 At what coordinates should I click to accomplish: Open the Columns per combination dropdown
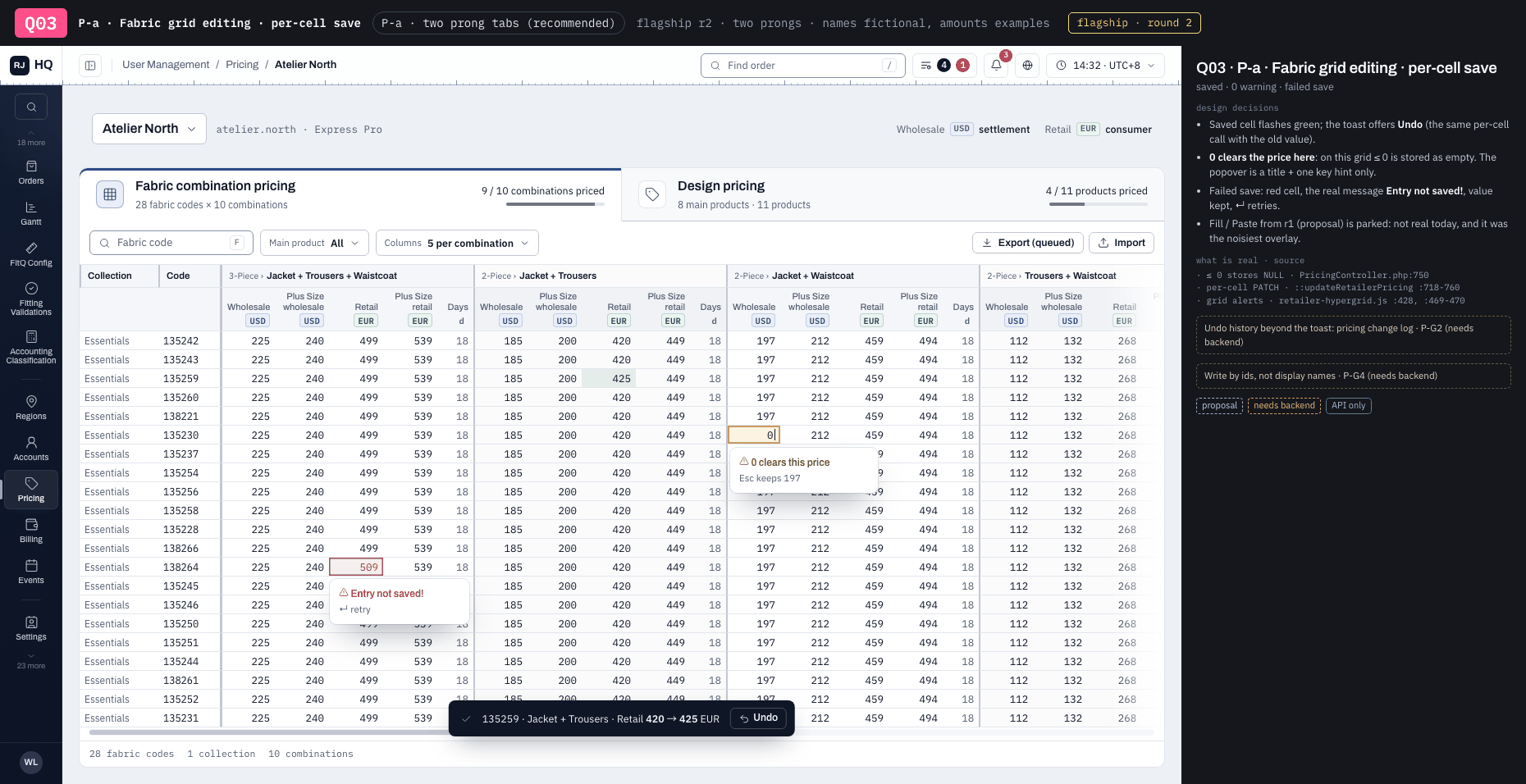pyautogui.click(x=457, y=243)
